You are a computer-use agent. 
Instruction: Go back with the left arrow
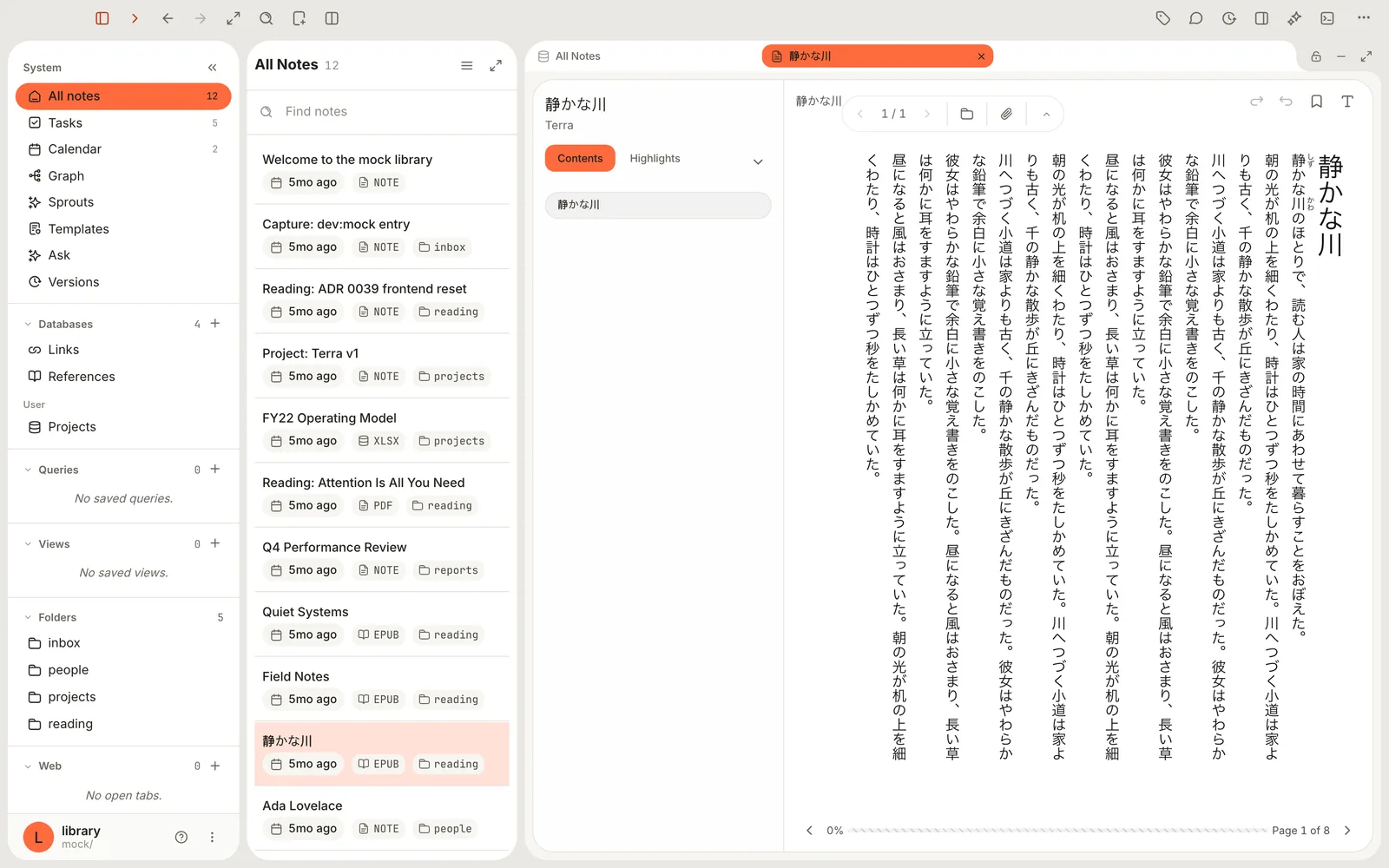(168, 18)
